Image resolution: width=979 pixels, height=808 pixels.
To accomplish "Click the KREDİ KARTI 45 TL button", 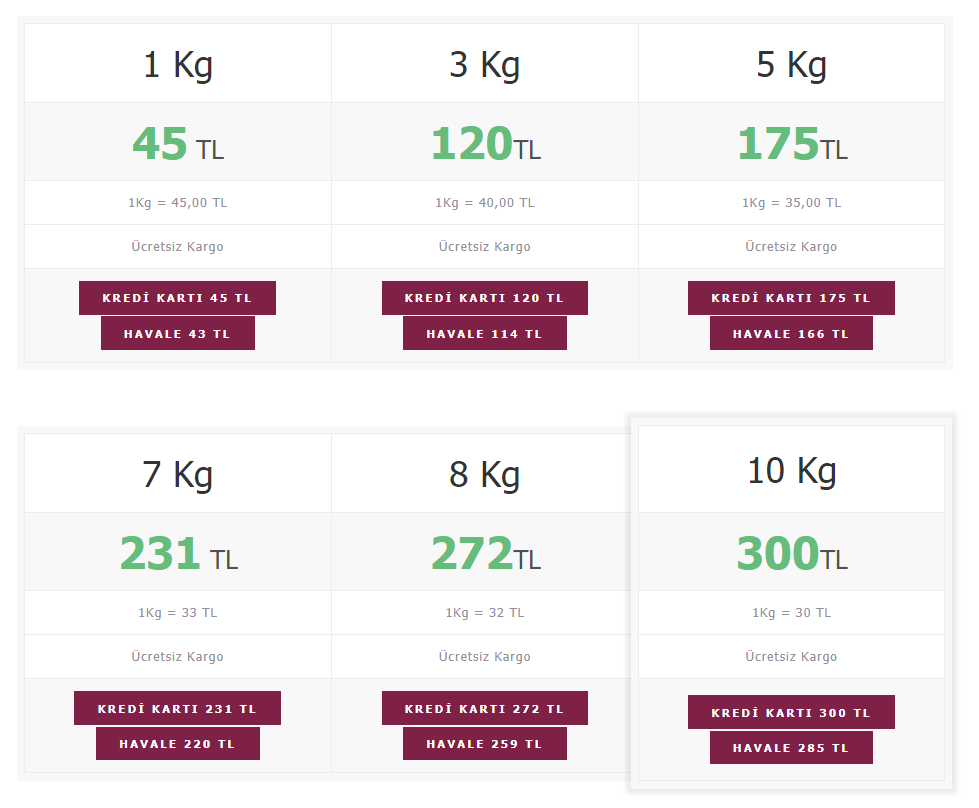I will (x=177, y=298).
